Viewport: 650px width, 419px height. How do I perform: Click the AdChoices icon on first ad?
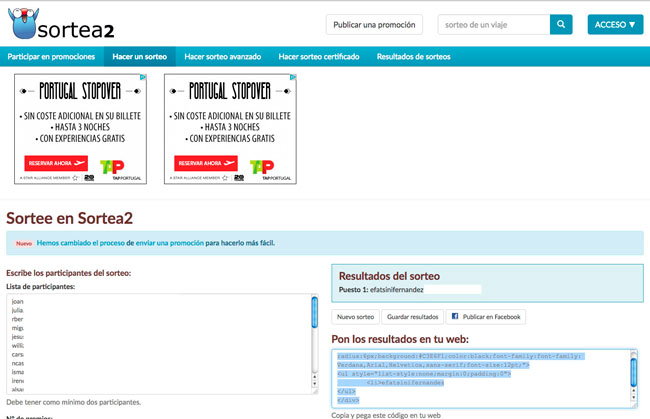point(143,77)
